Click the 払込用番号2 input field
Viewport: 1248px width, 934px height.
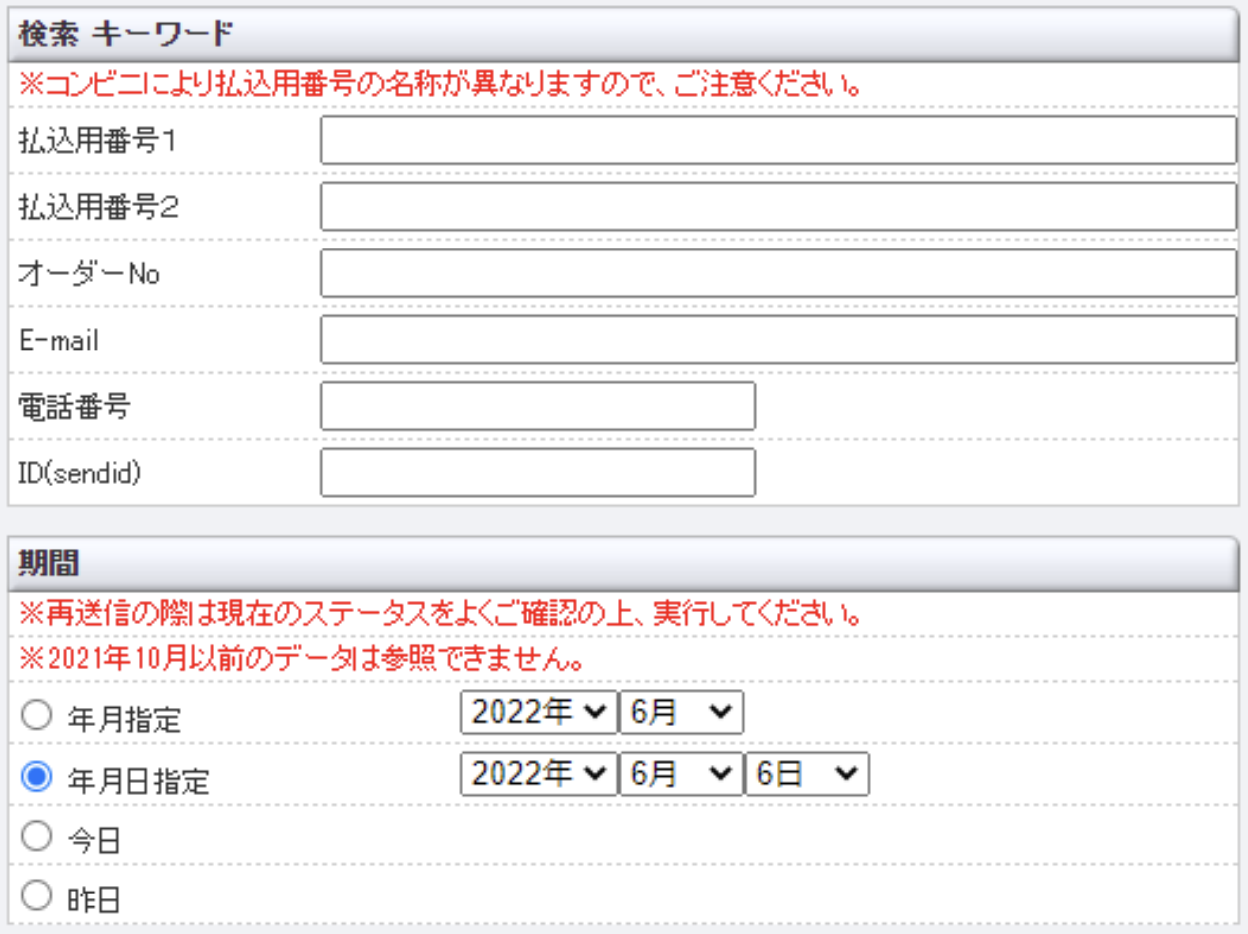tap(779, 207)
